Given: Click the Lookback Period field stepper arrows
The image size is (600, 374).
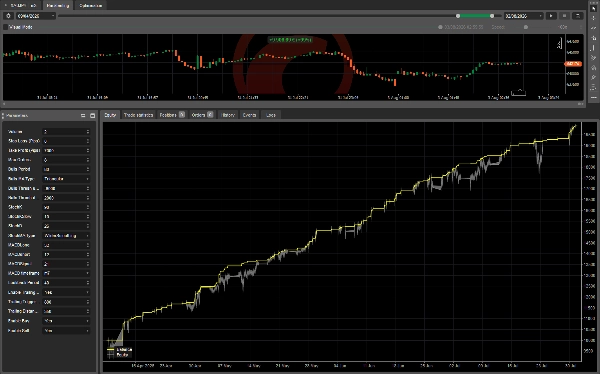Looking at the screenshot, I should point(88,283).
